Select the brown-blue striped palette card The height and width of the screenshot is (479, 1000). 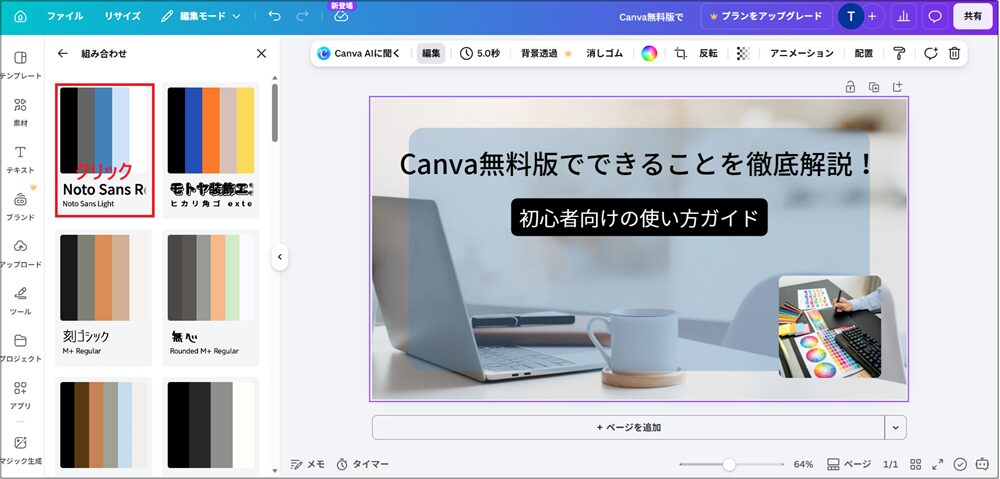[x=103, y=425]
